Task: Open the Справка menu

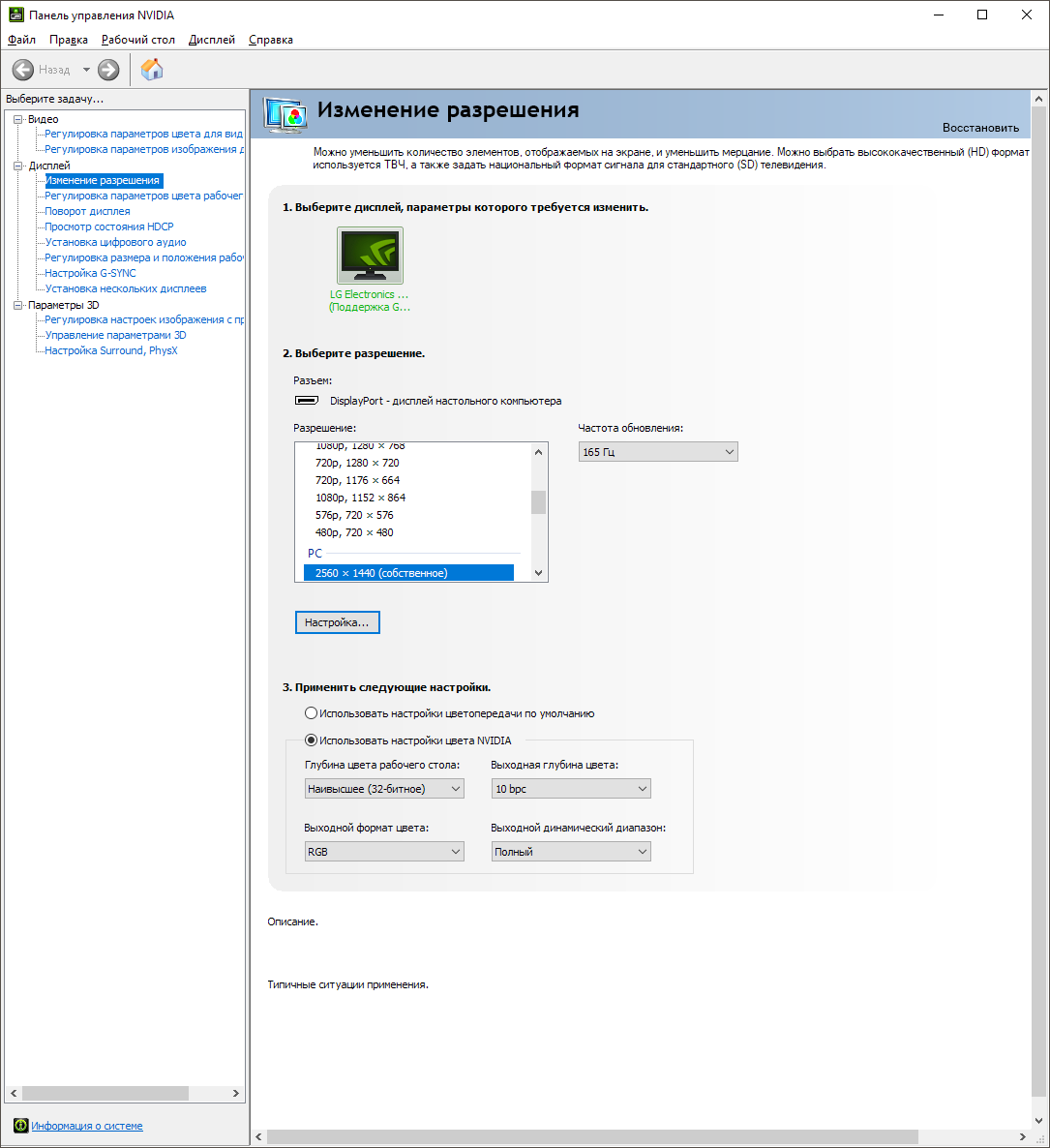Action: (x=271, y=40)
